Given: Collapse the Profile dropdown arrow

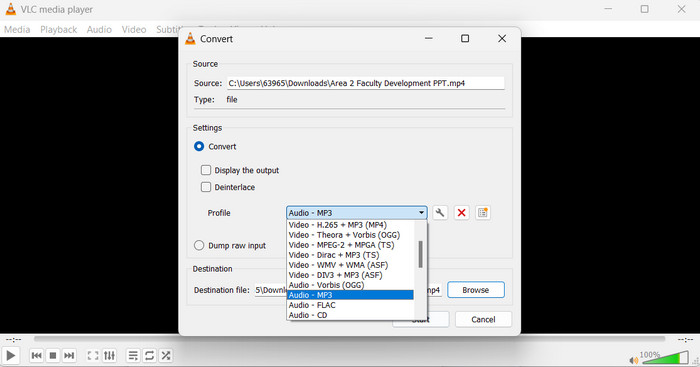Looking at the screenshot, I should click(x=421, y=213).
